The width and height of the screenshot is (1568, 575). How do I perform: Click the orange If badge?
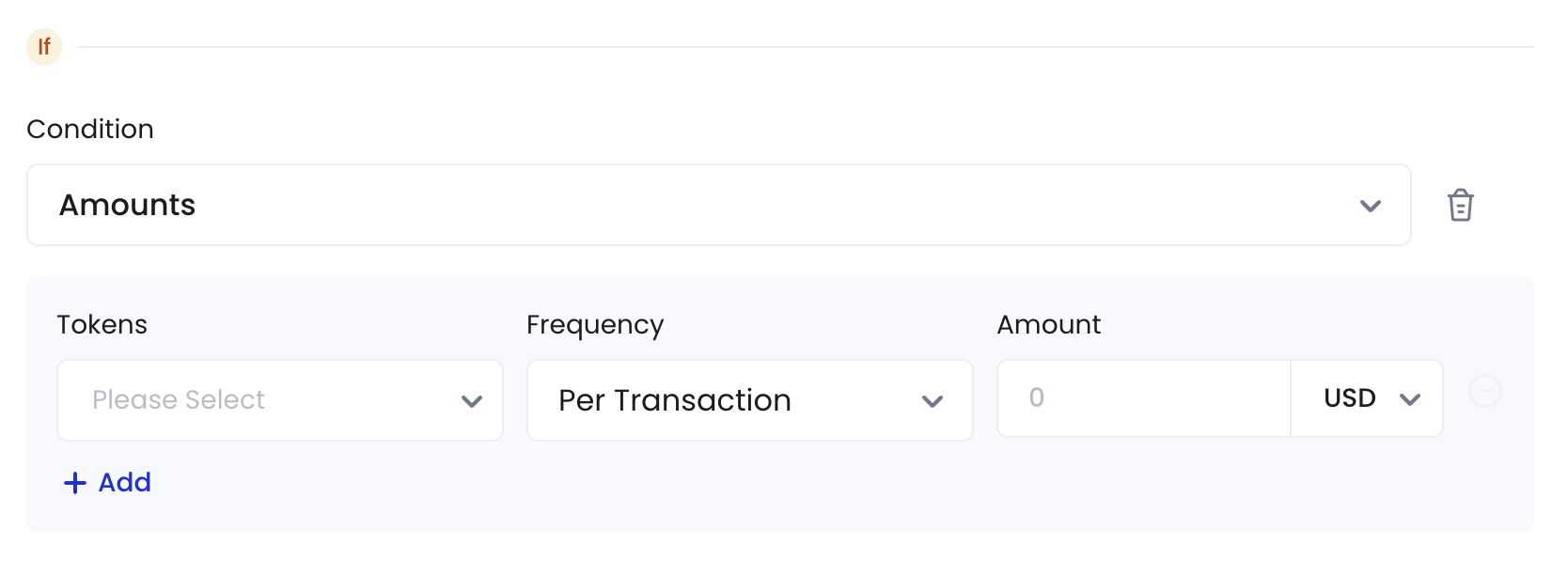pyautogui.click(x=44, y=46)
